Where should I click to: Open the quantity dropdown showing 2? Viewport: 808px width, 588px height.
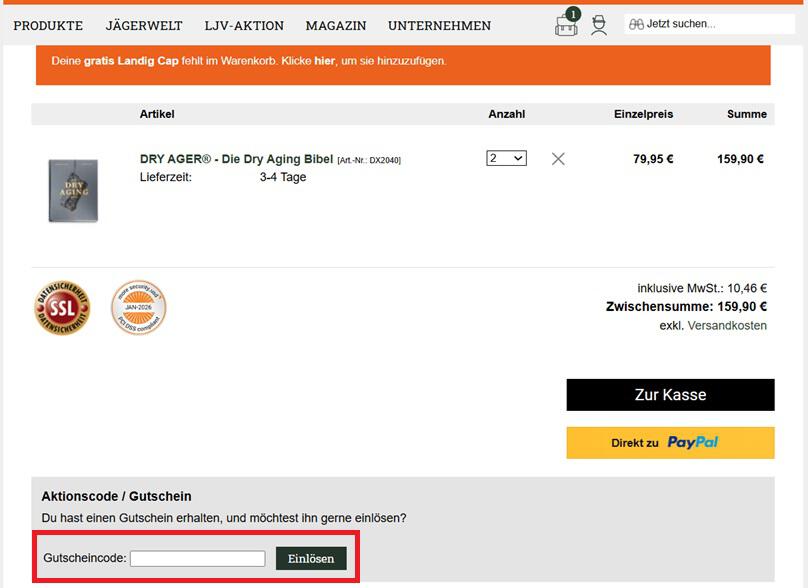[507, 158]
